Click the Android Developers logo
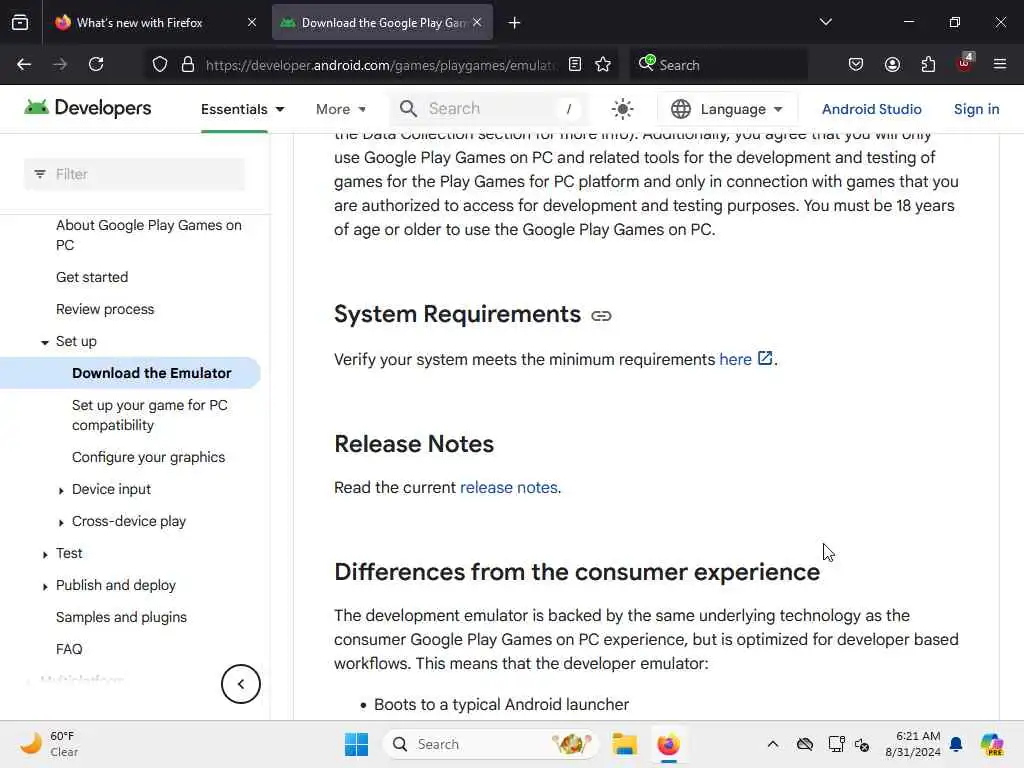The width and height of the screenshot is (1024, 768). tap(88, 108)
